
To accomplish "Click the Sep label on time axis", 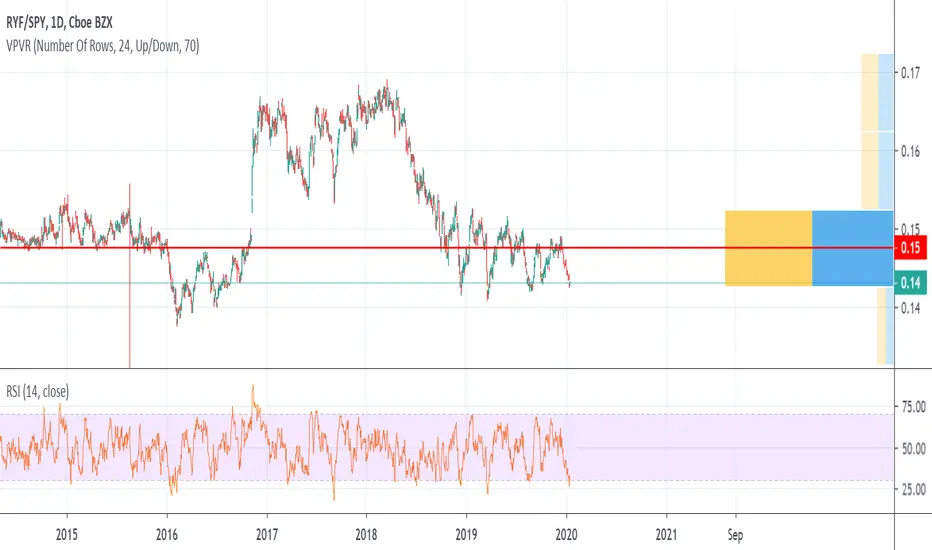I will tap(735, 535).
